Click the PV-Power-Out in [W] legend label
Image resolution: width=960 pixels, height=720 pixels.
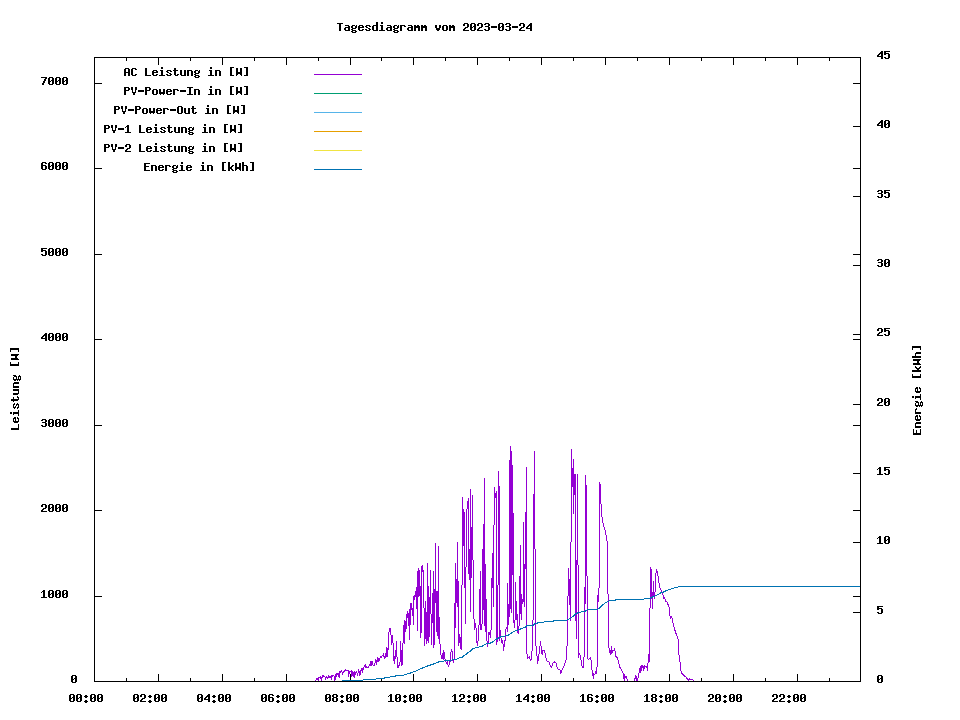180,110
